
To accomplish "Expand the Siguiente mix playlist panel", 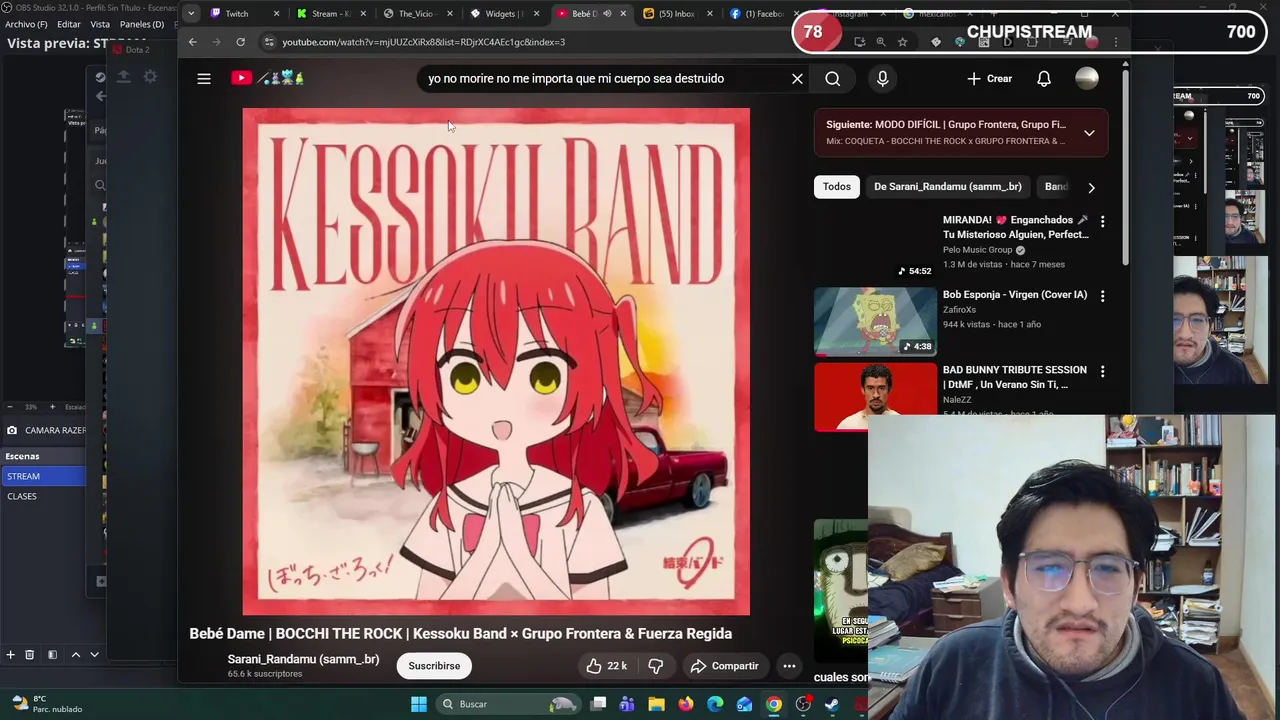I will [x=1089, y=133].
